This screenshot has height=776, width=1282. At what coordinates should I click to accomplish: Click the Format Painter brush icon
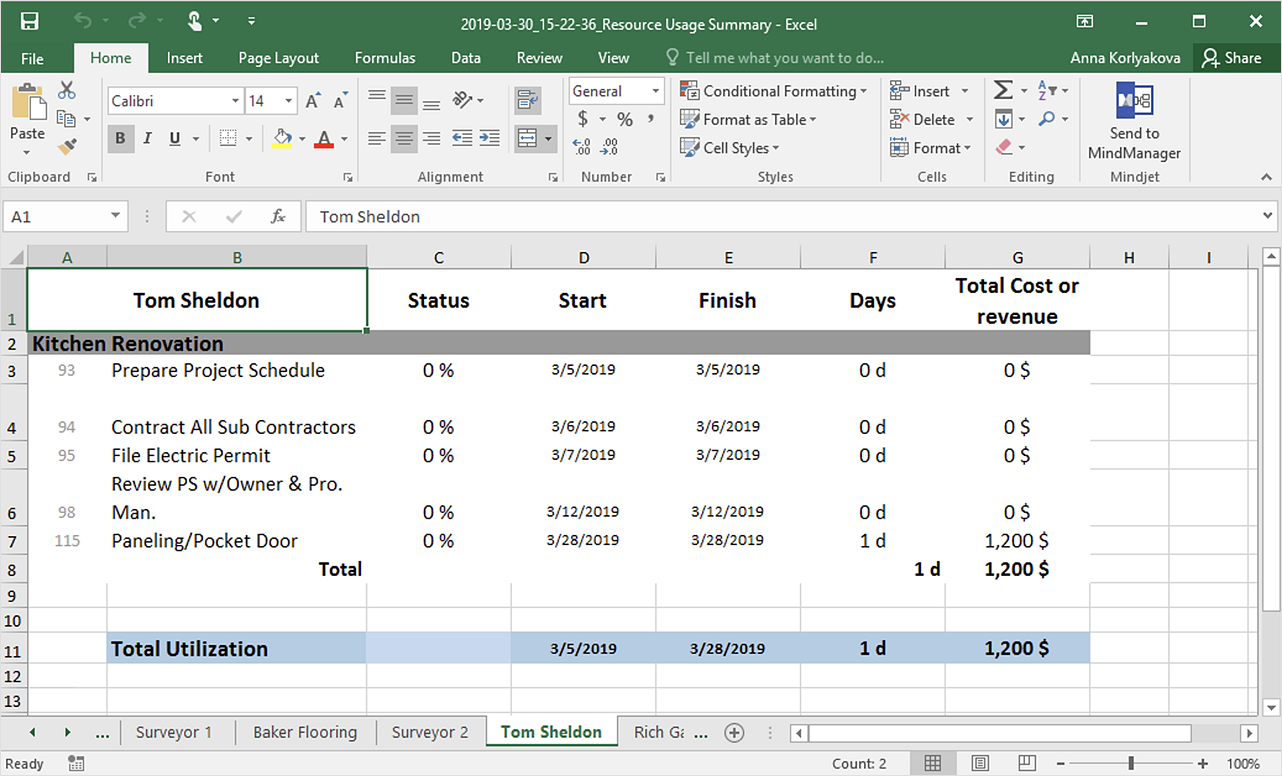67,147
